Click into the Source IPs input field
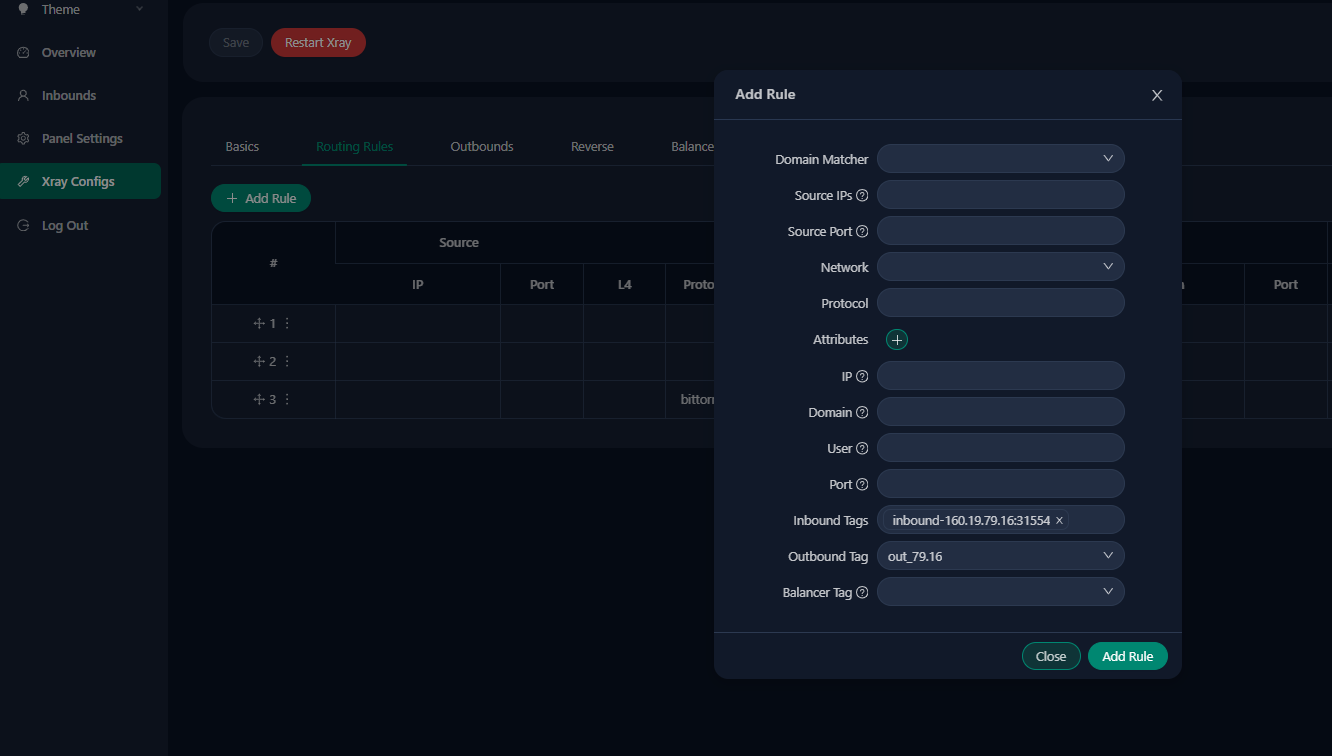The height and width of the screenshot is (756, 1332). (x=1000, y=195)
